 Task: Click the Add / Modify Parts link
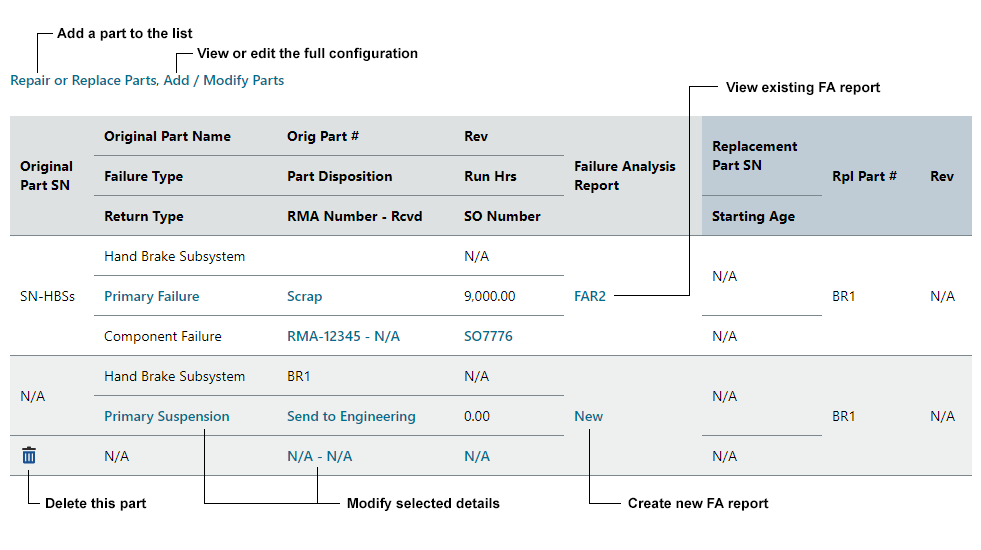coord(224,81)
